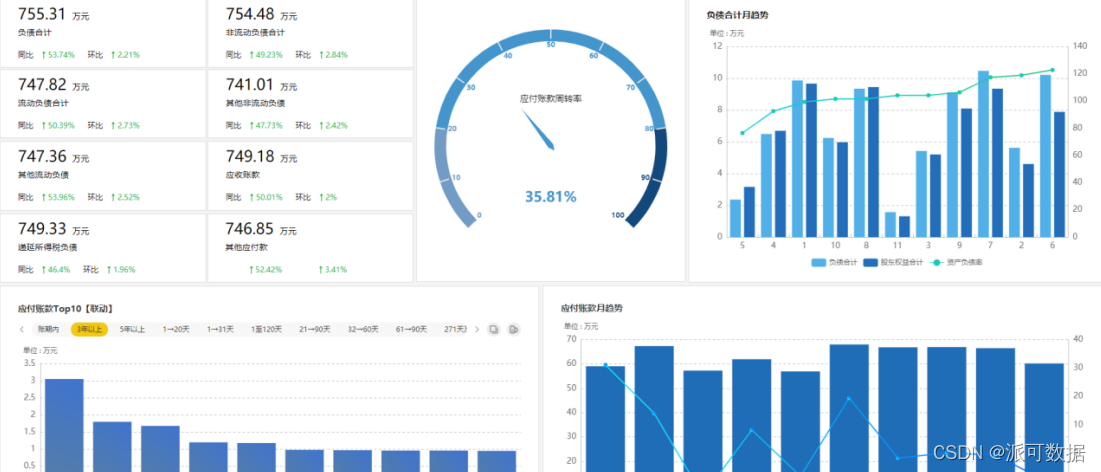Open the 1→20天 tab
Image resolution: width=1101 pixels, height=472 pixels.
tap(176, 329)
